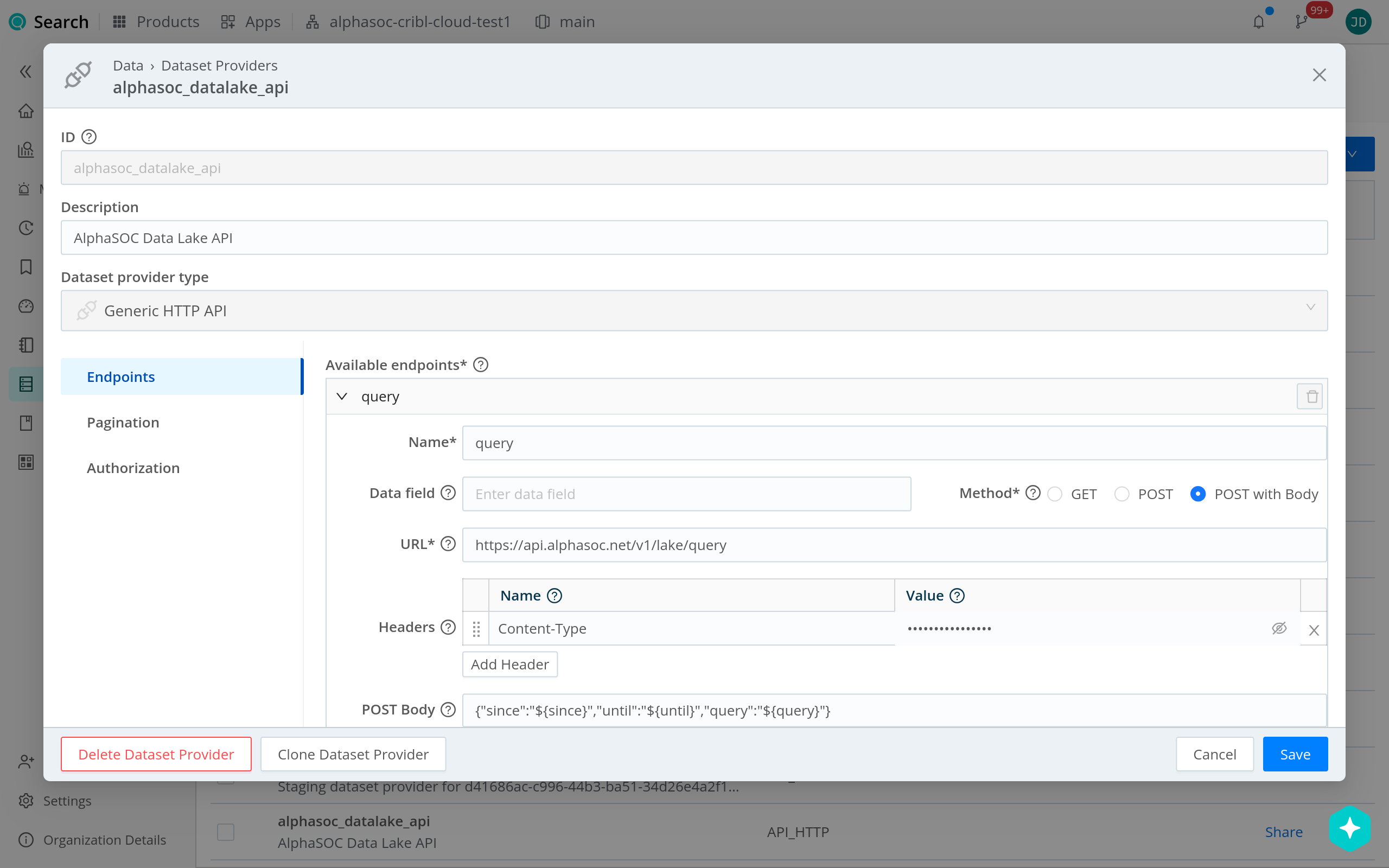Click the POST Body input field
The width and height of the screenshot is (1389, 868).
894,710
